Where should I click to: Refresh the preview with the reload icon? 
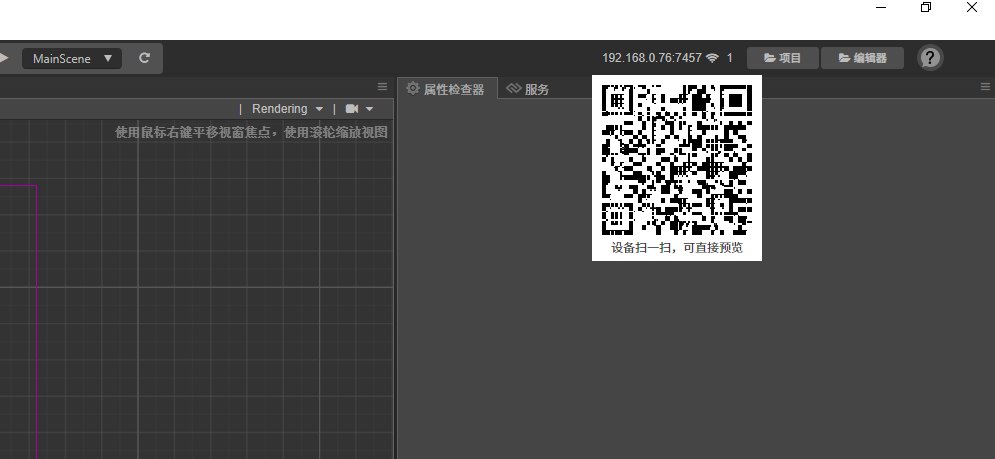click(x=145, y=58)
